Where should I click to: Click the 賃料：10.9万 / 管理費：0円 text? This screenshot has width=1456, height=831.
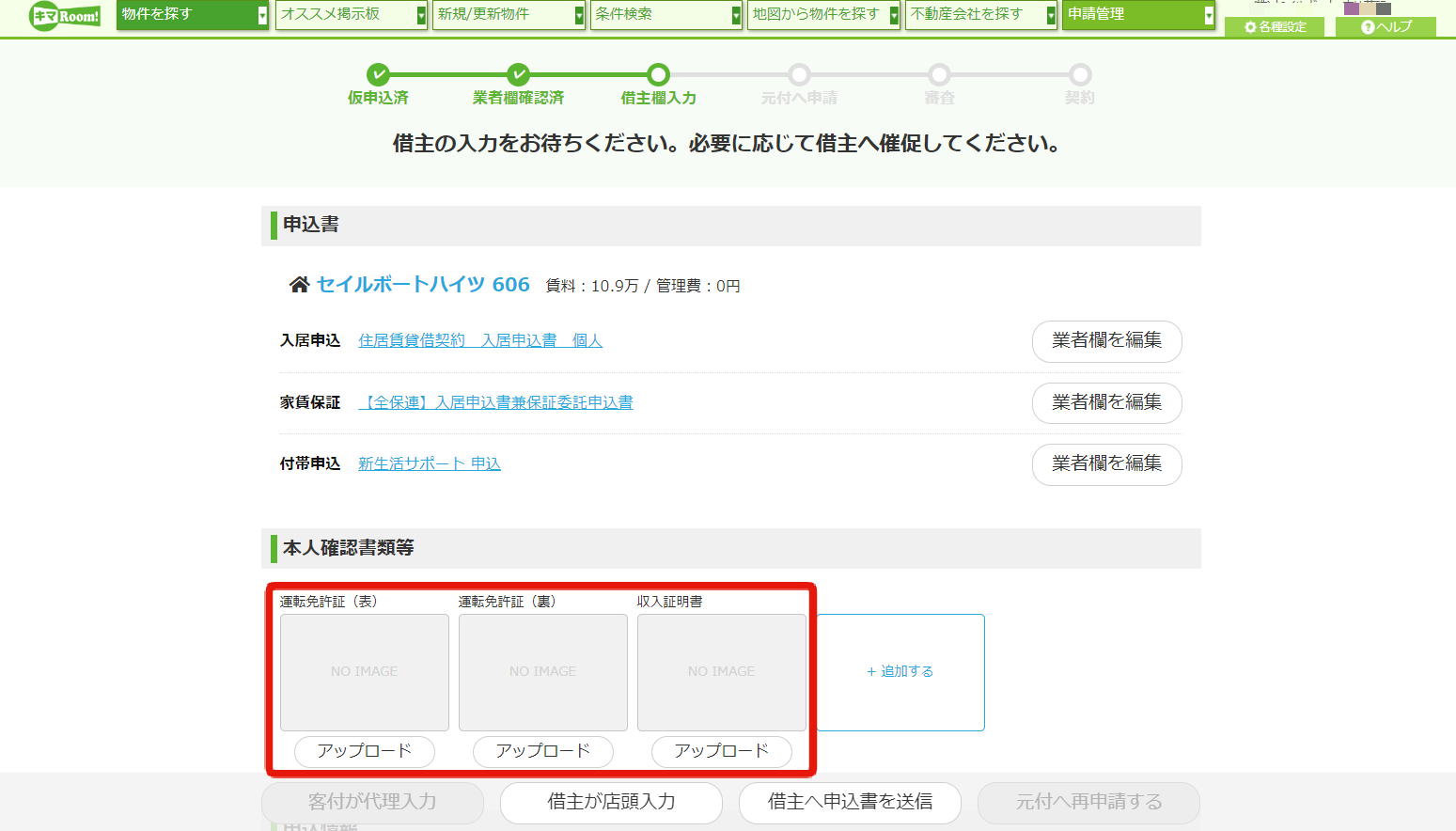643,286
